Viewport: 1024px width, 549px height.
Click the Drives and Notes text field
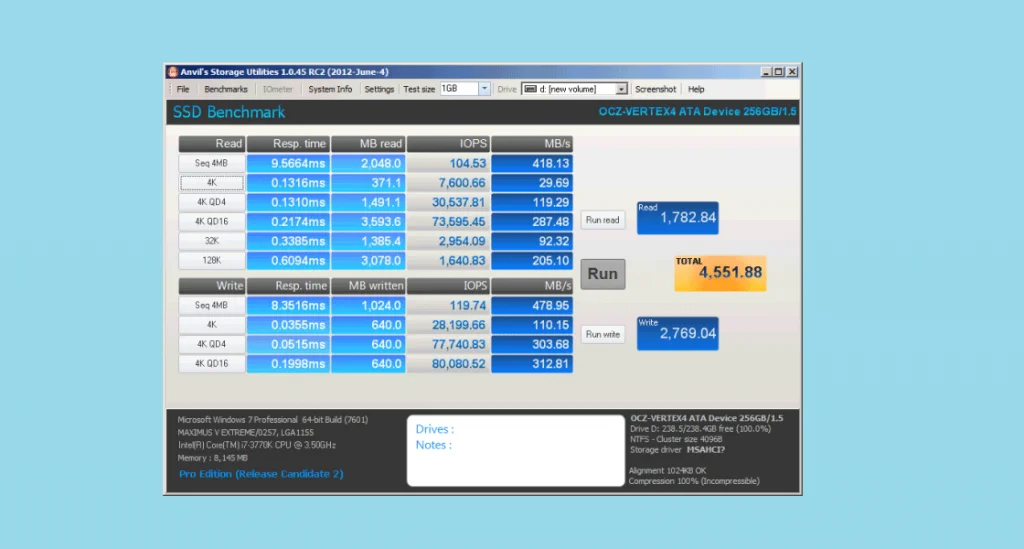pyautogui.click(x=515, y=451)
